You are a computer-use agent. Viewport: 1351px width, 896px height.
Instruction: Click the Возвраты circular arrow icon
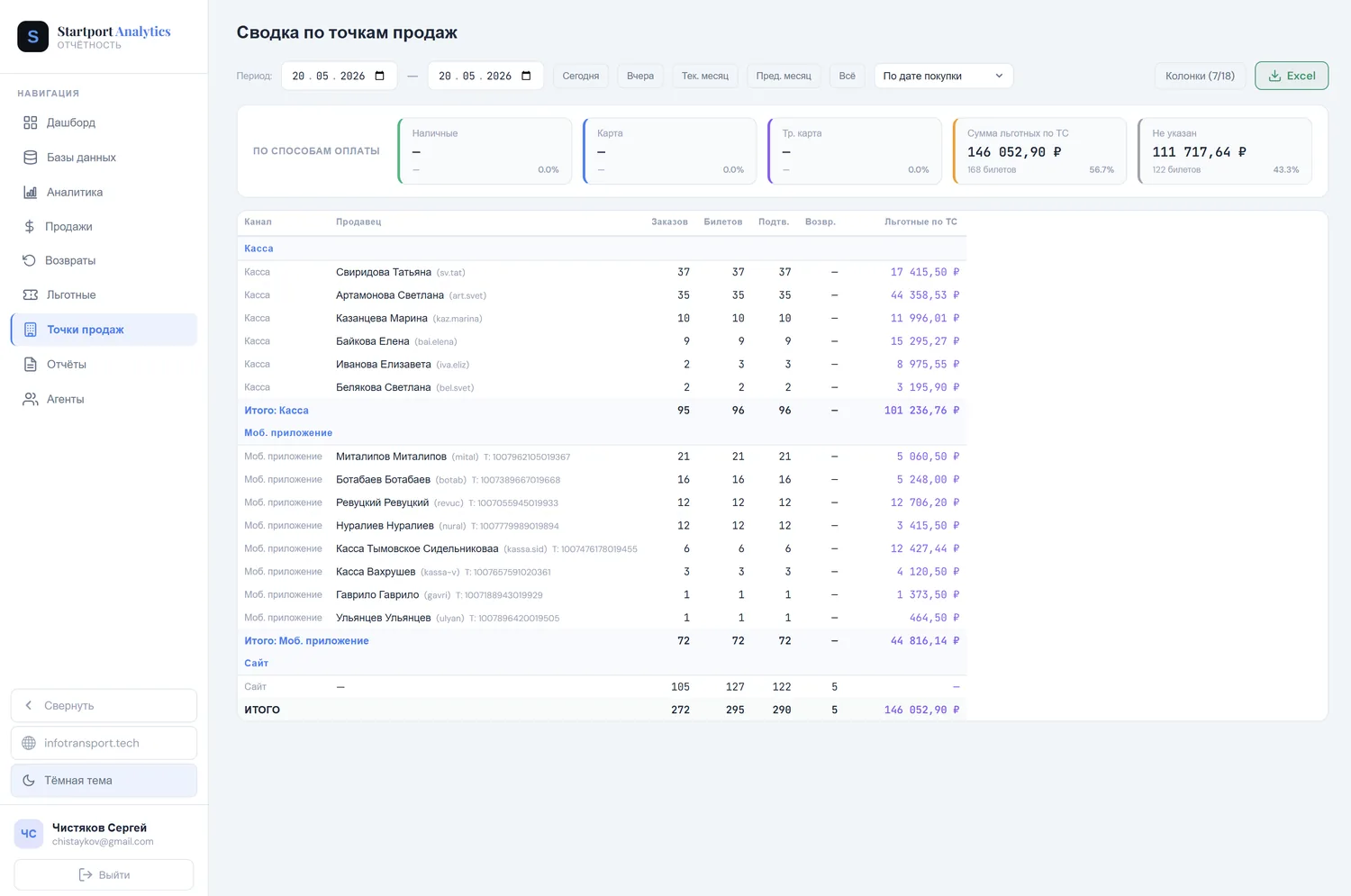(30, 260)
